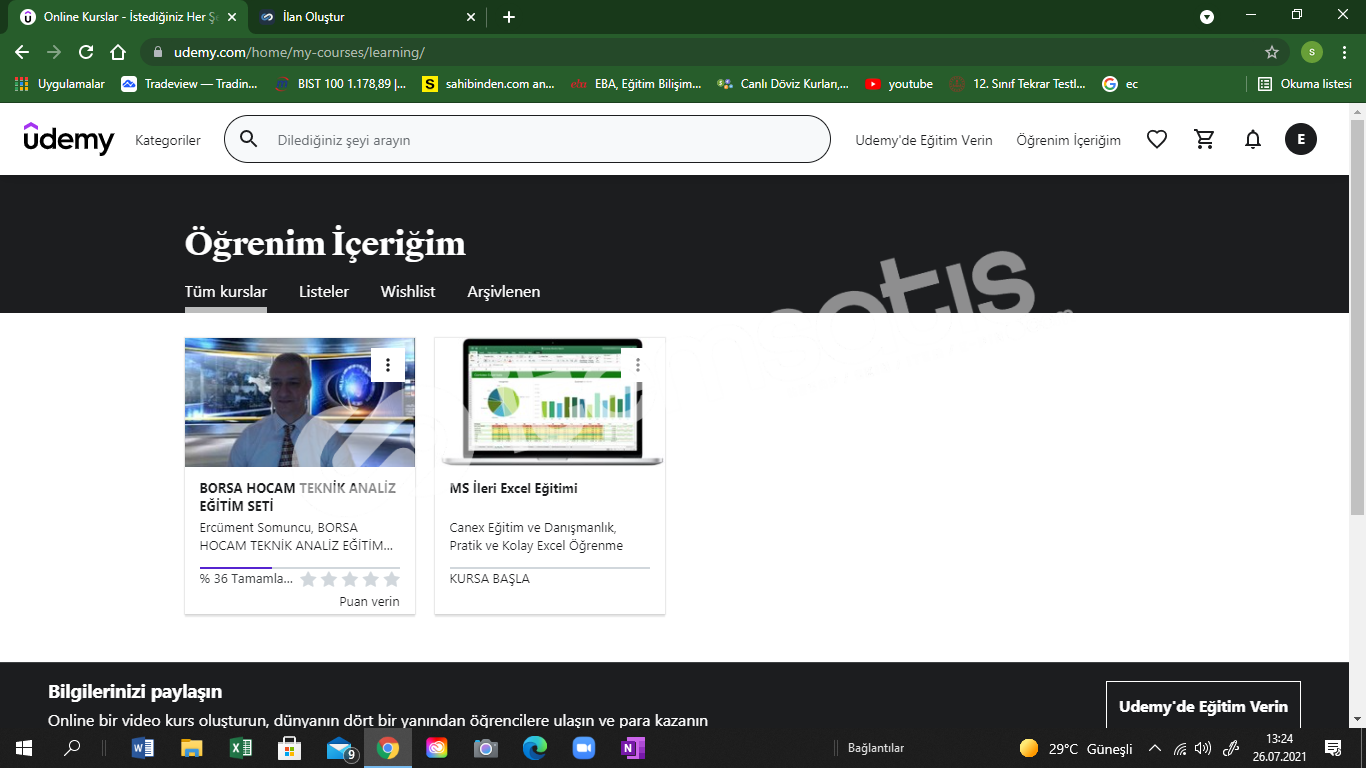Click MS İleri Excel progress bar

coord(550,567)
